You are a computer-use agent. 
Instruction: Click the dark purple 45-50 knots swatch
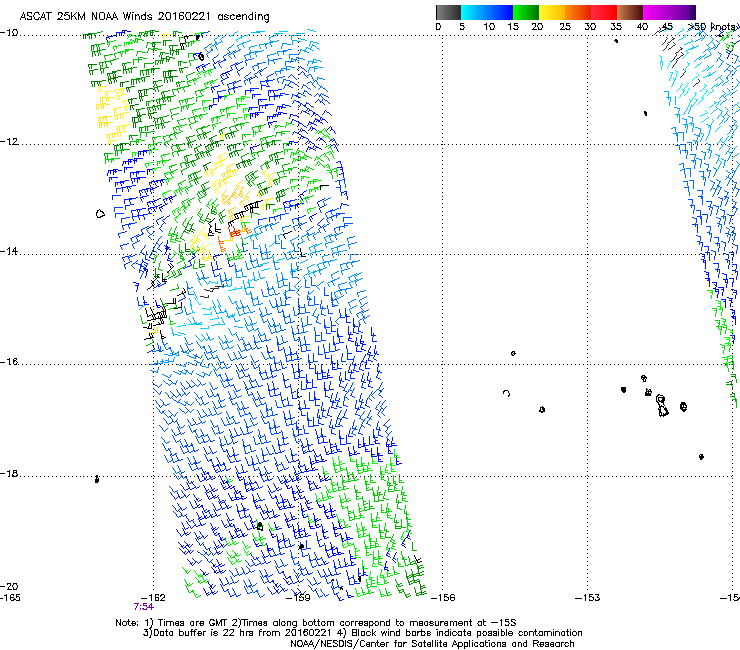682,12
